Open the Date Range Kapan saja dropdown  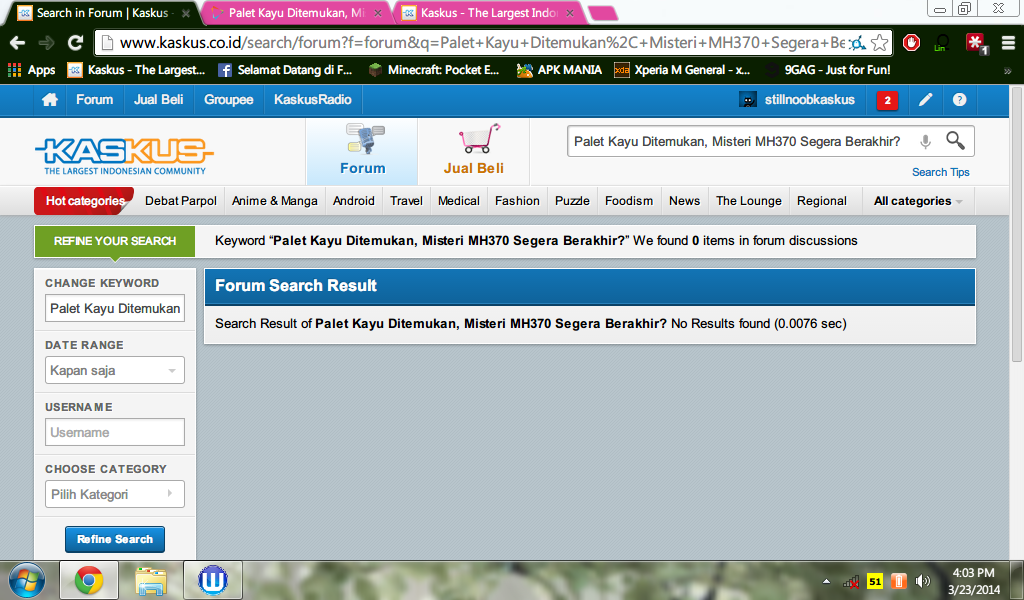pyautogui.click(x=115, y=370)
